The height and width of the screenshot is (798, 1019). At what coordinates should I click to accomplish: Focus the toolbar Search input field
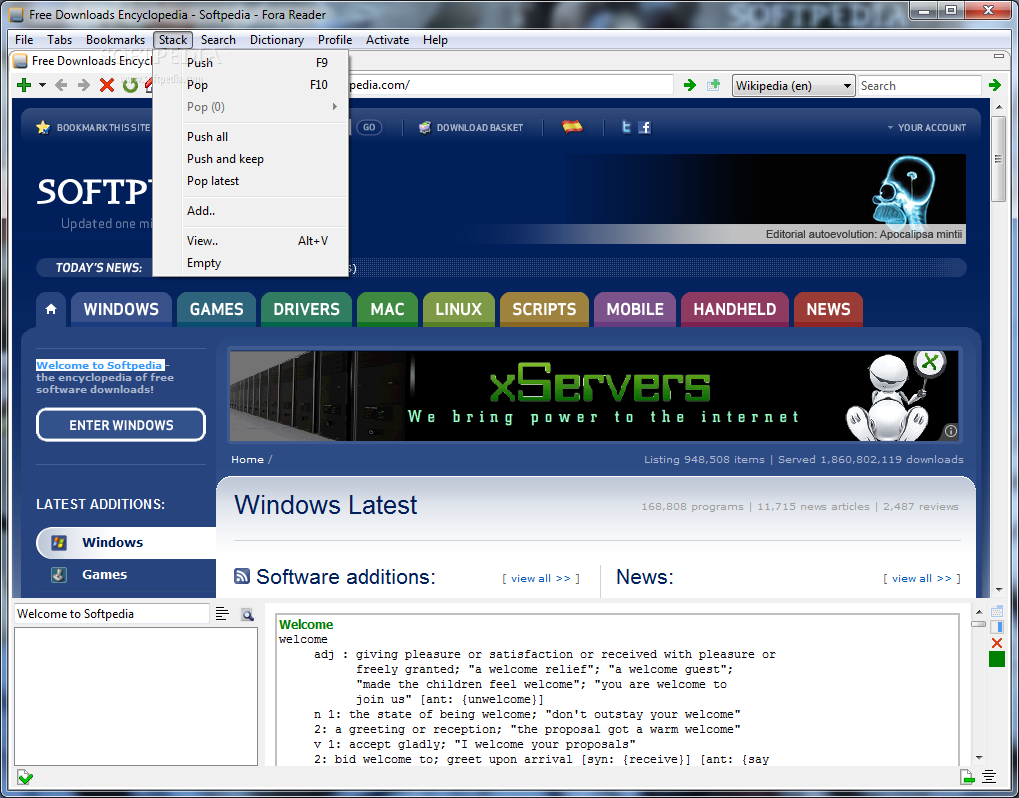point(919,86)
